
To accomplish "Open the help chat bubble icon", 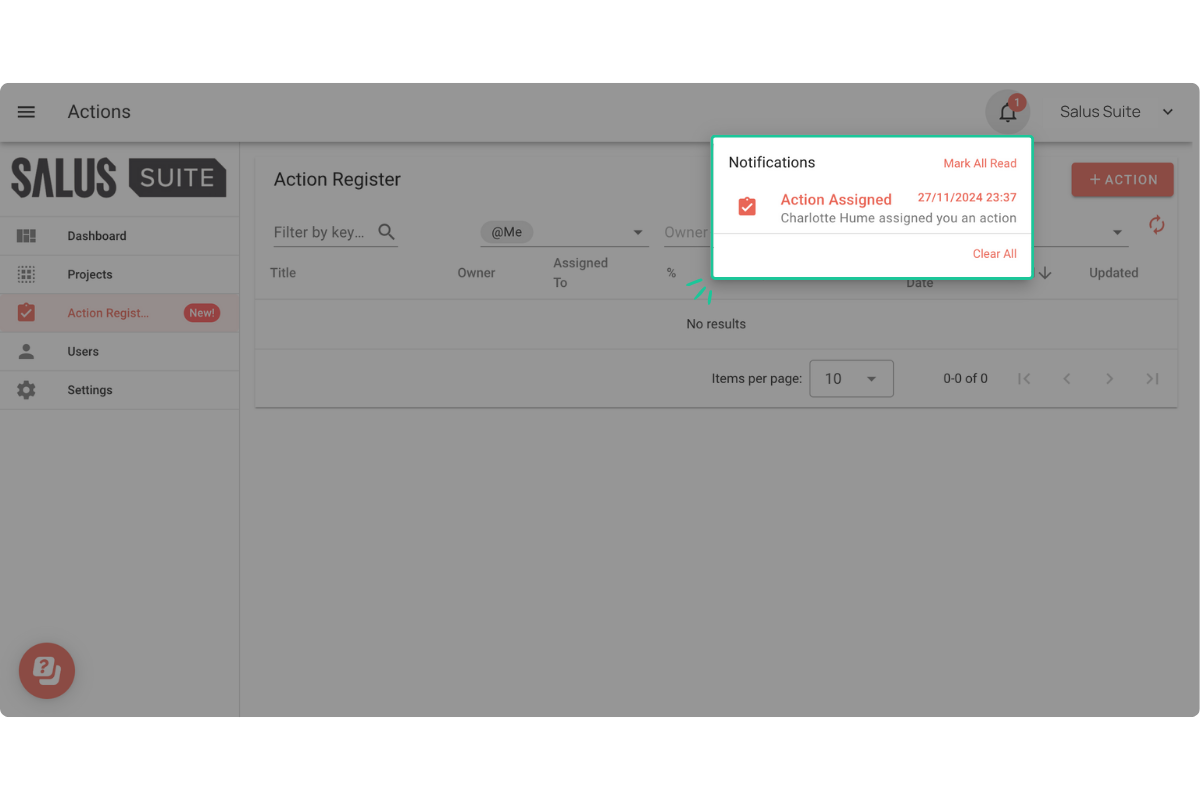I will coord(47,669).
